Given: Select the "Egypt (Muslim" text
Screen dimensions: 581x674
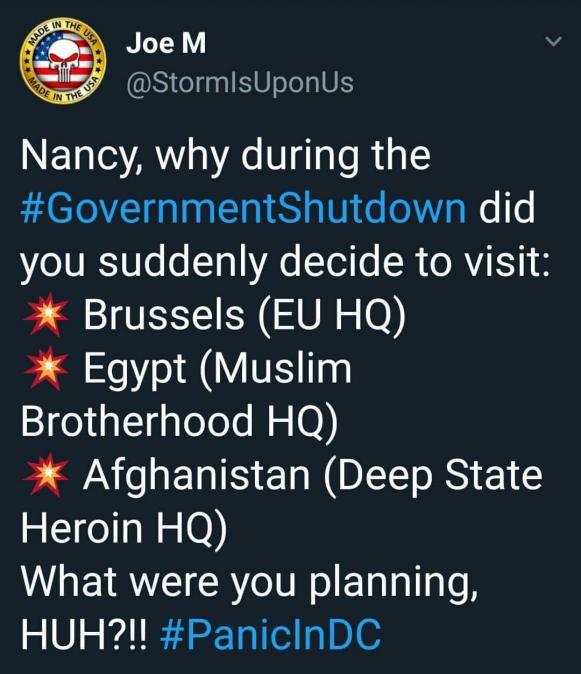Looking at the screenshot, I should point(217,368).
